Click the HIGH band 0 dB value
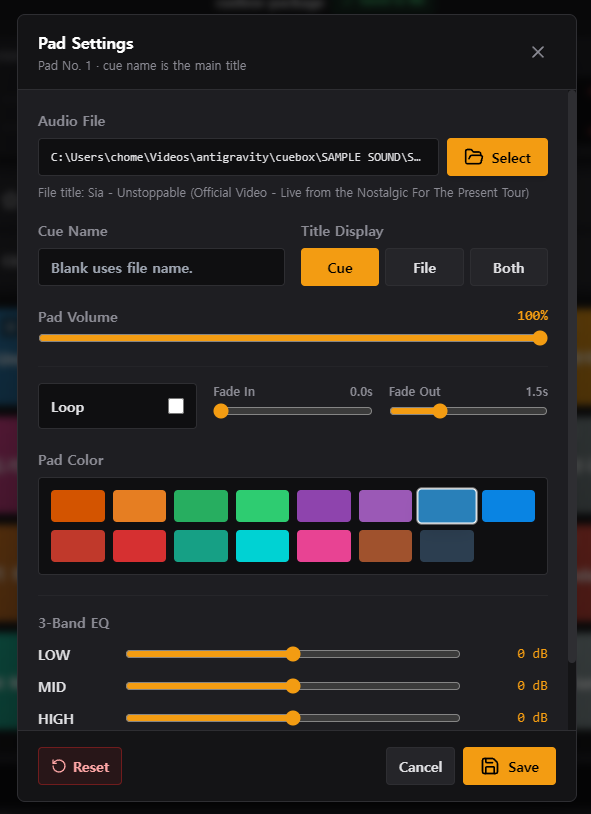Image resolution: width=591 pixels, height=814 pixels. (532, 718)
